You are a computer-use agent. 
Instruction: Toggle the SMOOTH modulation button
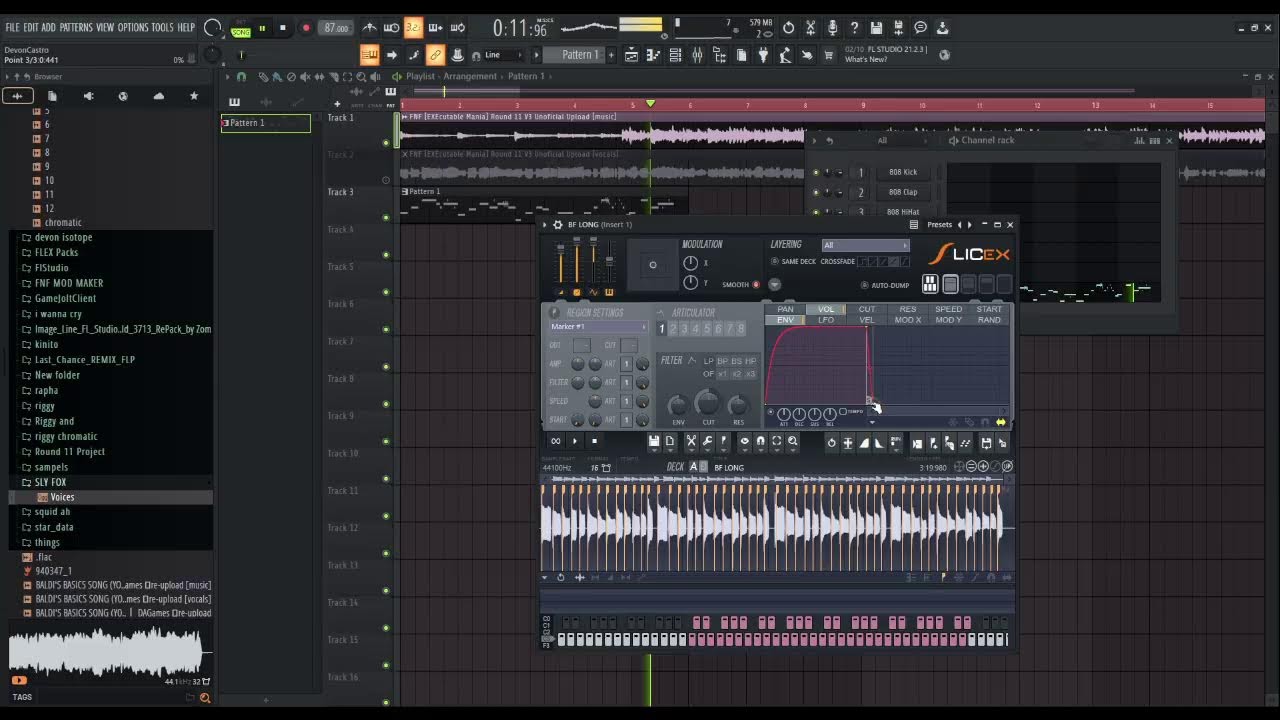click(756, 285)
